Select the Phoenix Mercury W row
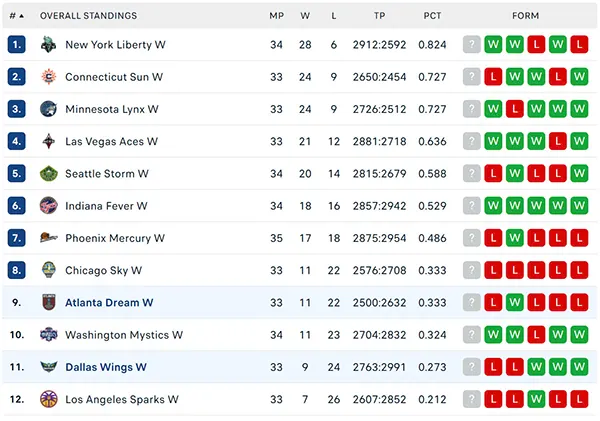This screenshot has height=421, width=600. 300,238
